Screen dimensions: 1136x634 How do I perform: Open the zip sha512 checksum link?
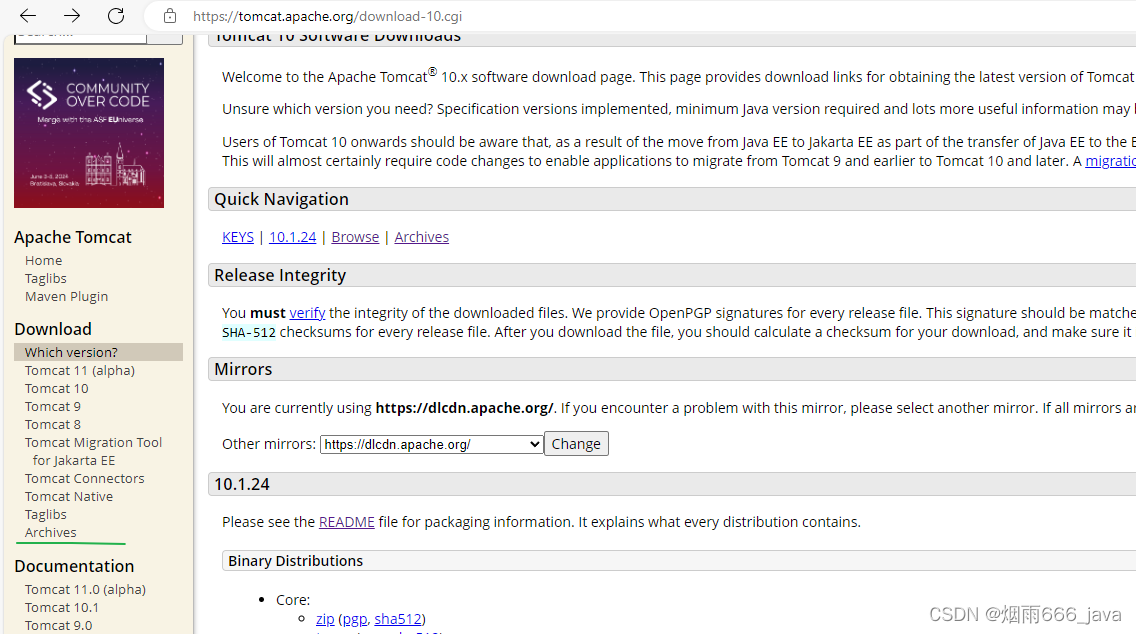tap(398, 619)
